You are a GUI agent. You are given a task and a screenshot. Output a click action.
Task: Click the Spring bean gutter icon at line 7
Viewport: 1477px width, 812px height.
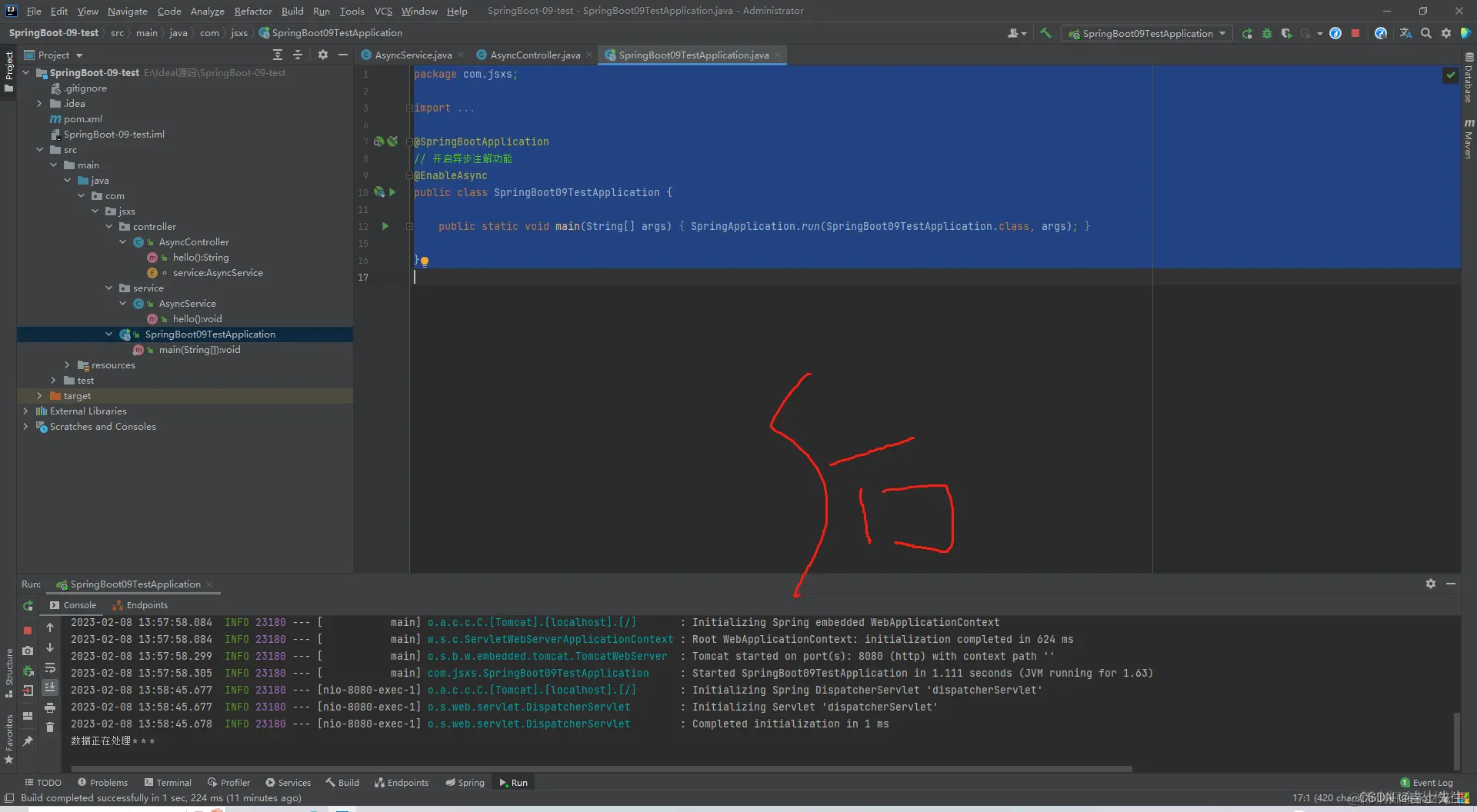pos(378,141)
